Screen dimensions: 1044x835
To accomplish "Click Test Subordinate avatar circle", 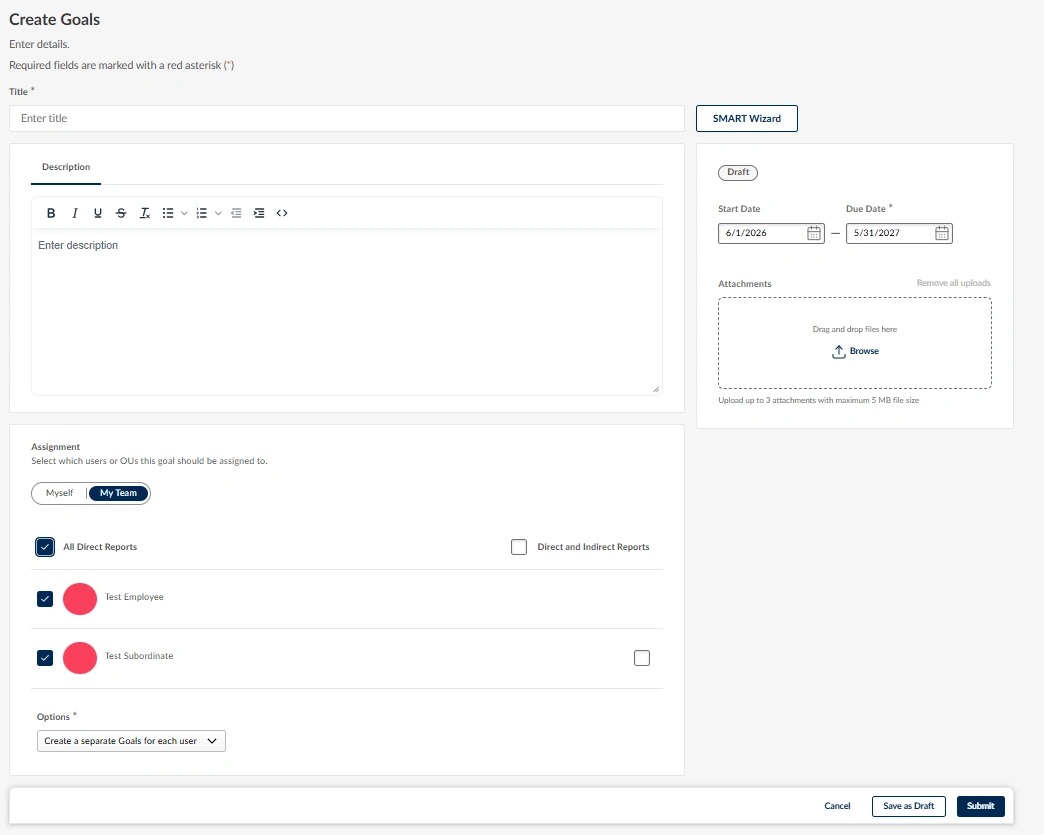I will [x=80, y=658].
